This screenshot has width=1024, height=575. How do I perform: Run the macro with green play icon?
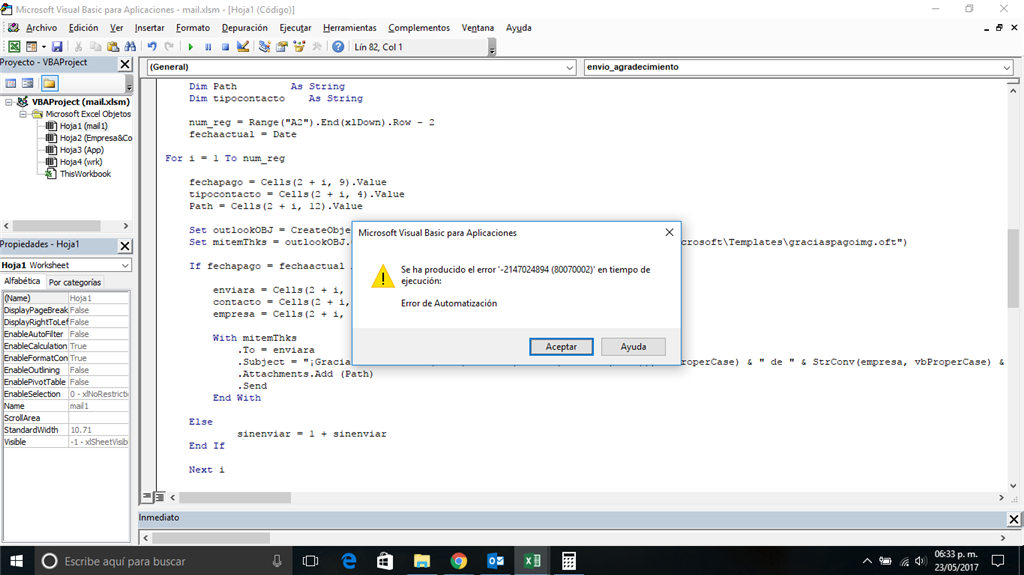point(191,46)
